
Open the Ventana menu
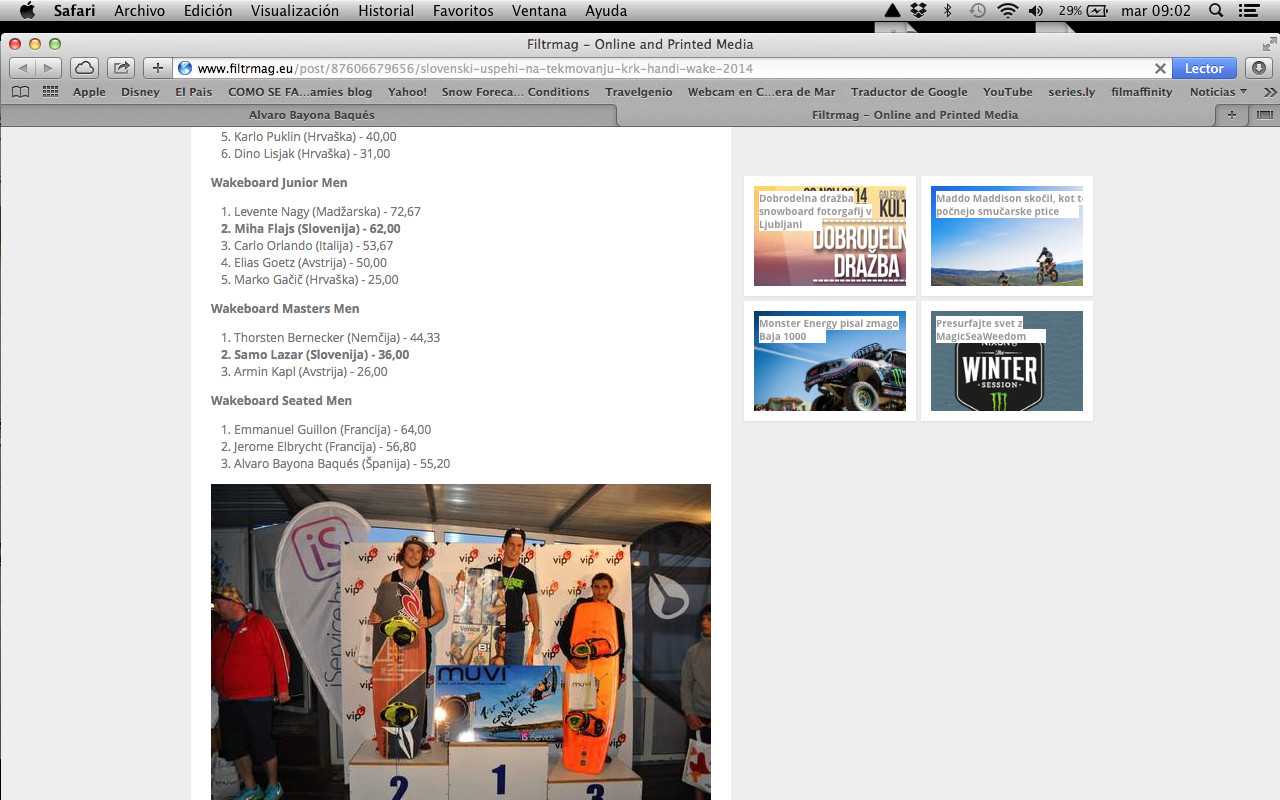(539, 11)
